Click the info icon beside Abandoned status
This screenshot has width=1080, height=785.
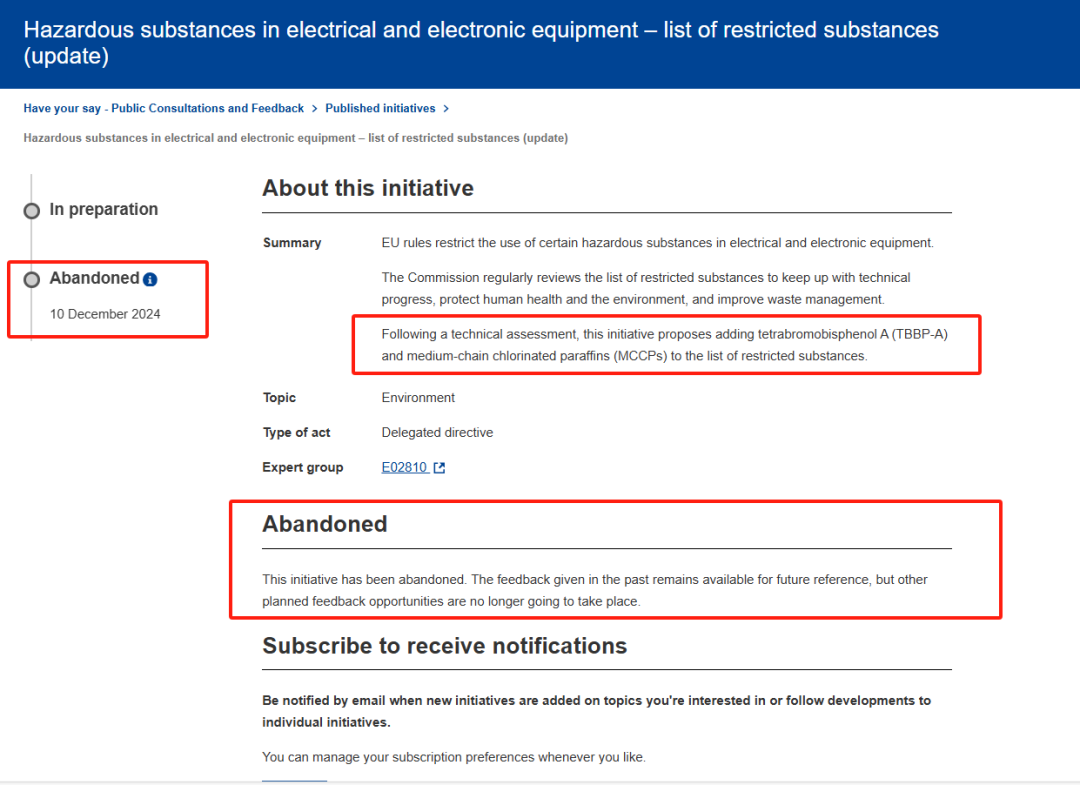tap(150, 280)
